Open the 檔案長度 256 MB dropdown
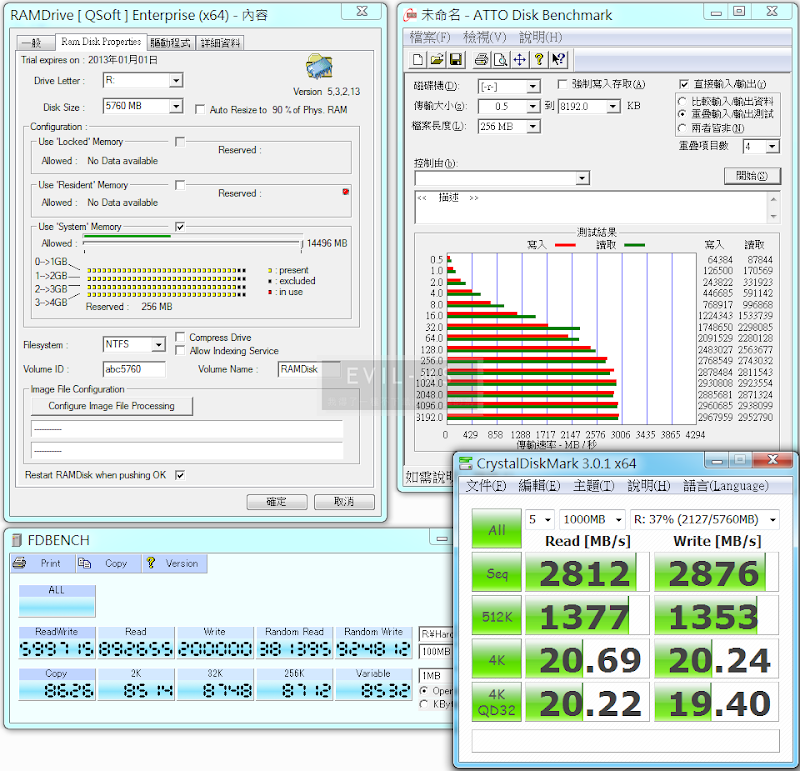Viewport: 800px width, 771px height. [x=533, y=126]
